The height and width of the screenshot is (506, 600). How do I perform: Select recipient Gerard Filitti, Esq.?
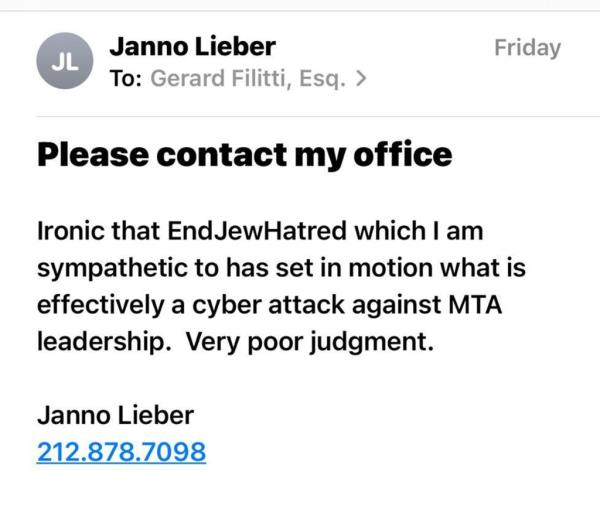coord(248,79)
